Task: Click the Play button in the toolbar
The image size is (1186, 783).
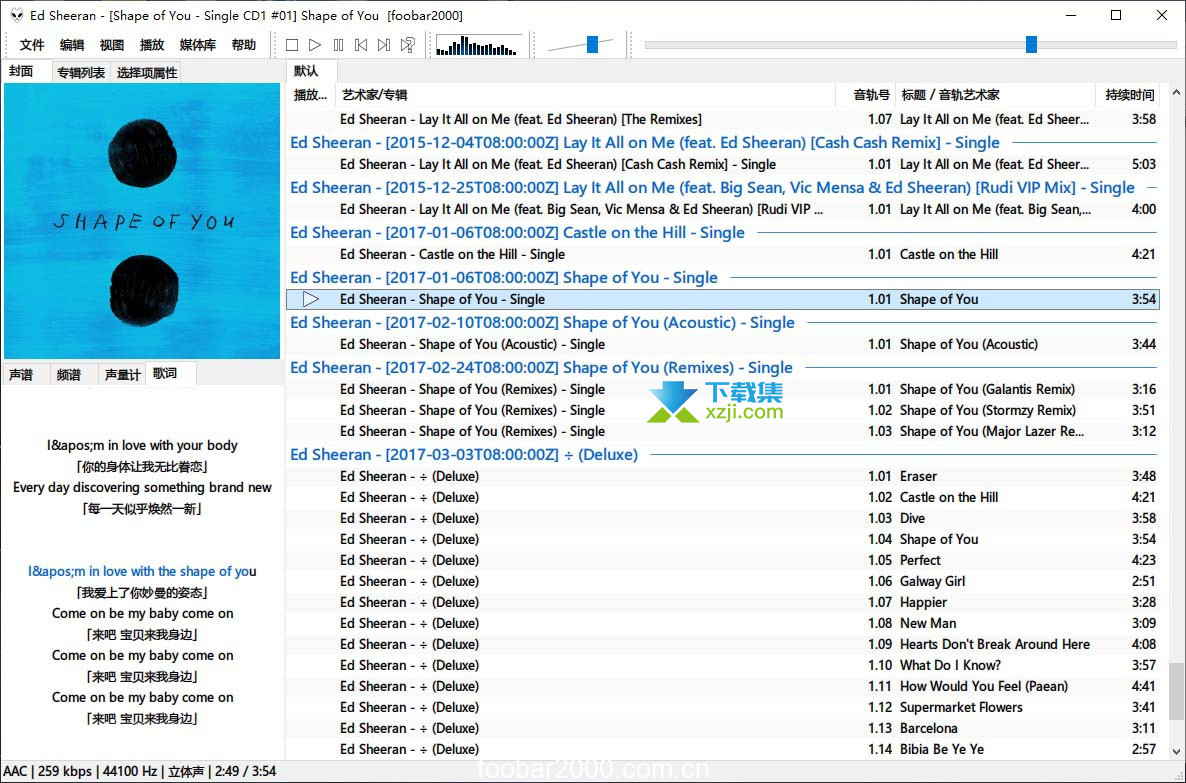Action: click(x=315, y=45)
